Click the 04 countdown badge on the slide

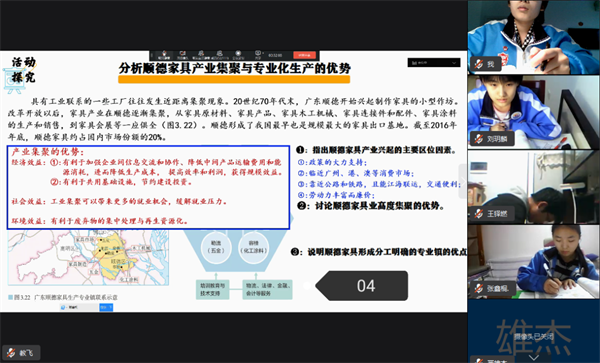click(362, 286)
